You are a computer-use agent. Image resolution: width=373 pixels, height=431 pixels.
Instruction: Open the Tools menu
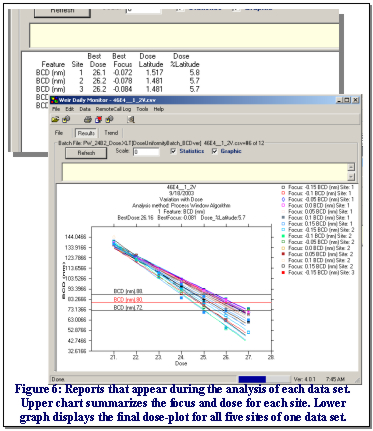[x=142, y=109]
